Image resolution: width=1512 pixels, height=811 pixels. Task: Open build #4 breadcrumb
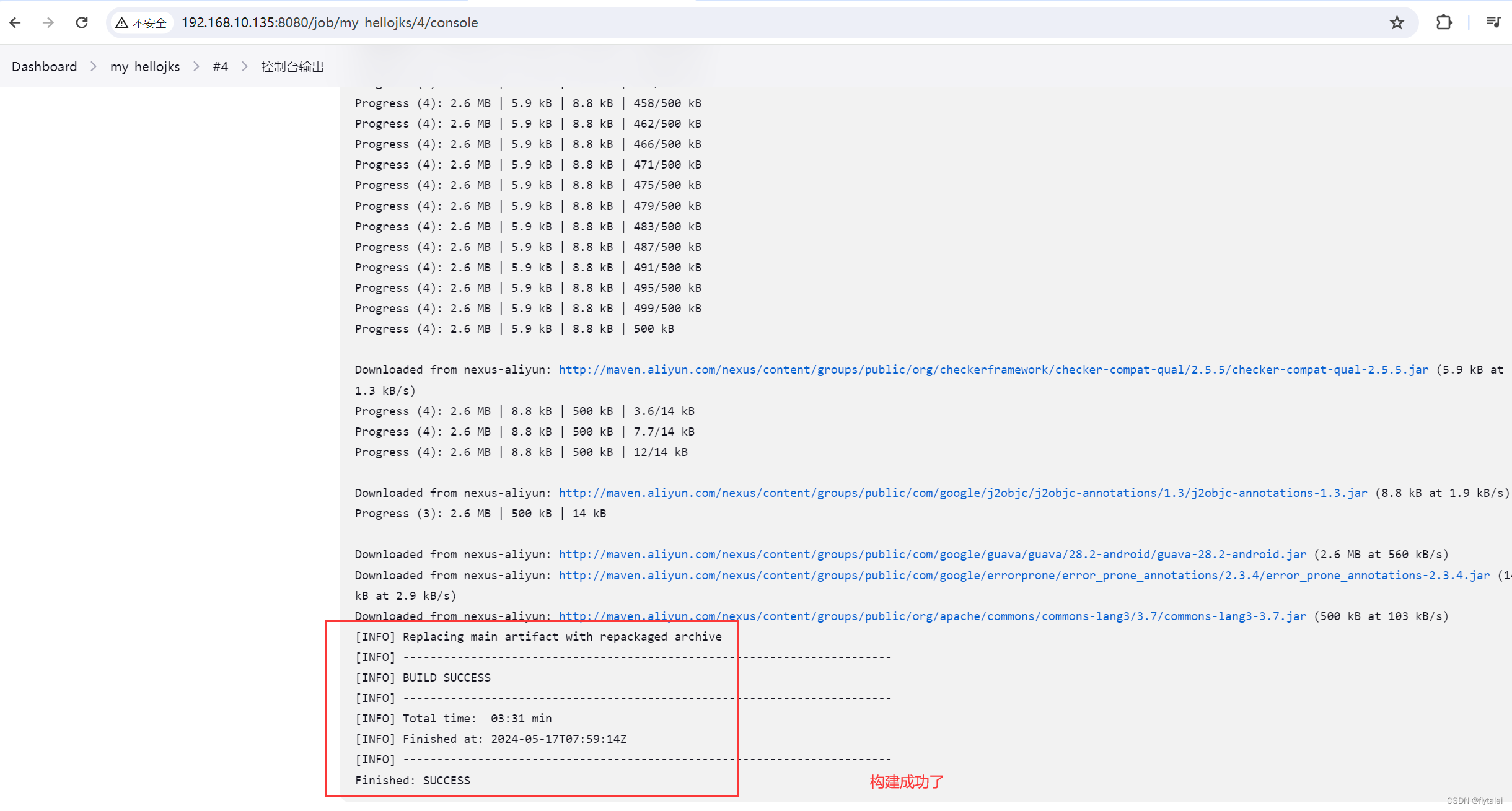[221, 66]
